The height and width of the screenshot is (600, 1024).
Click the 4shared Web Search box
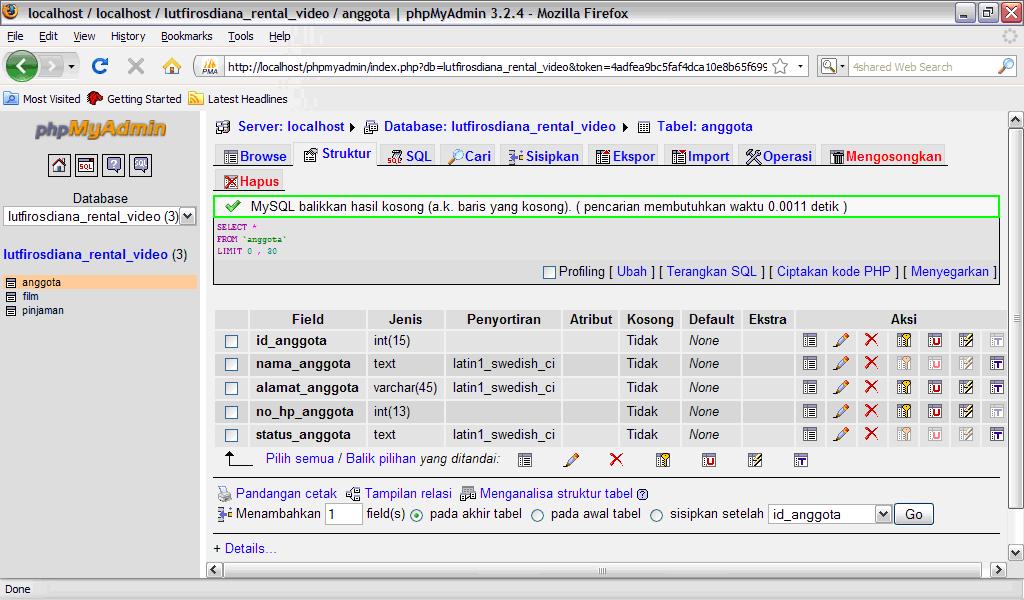click(923, 67)
